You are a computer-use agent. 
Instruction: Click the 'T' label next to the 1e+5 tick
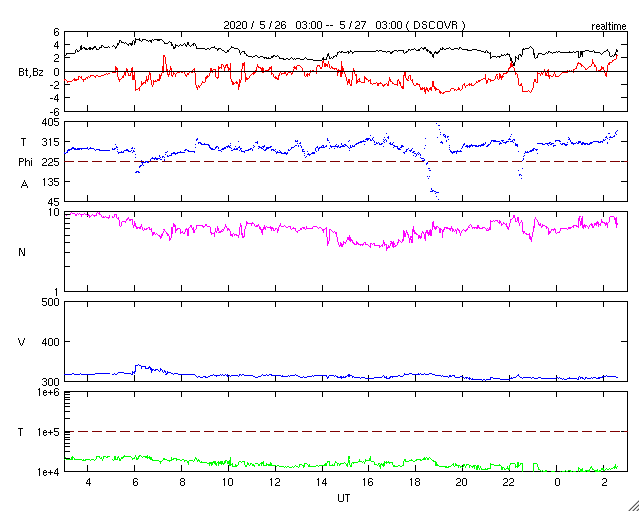(20, 432)
